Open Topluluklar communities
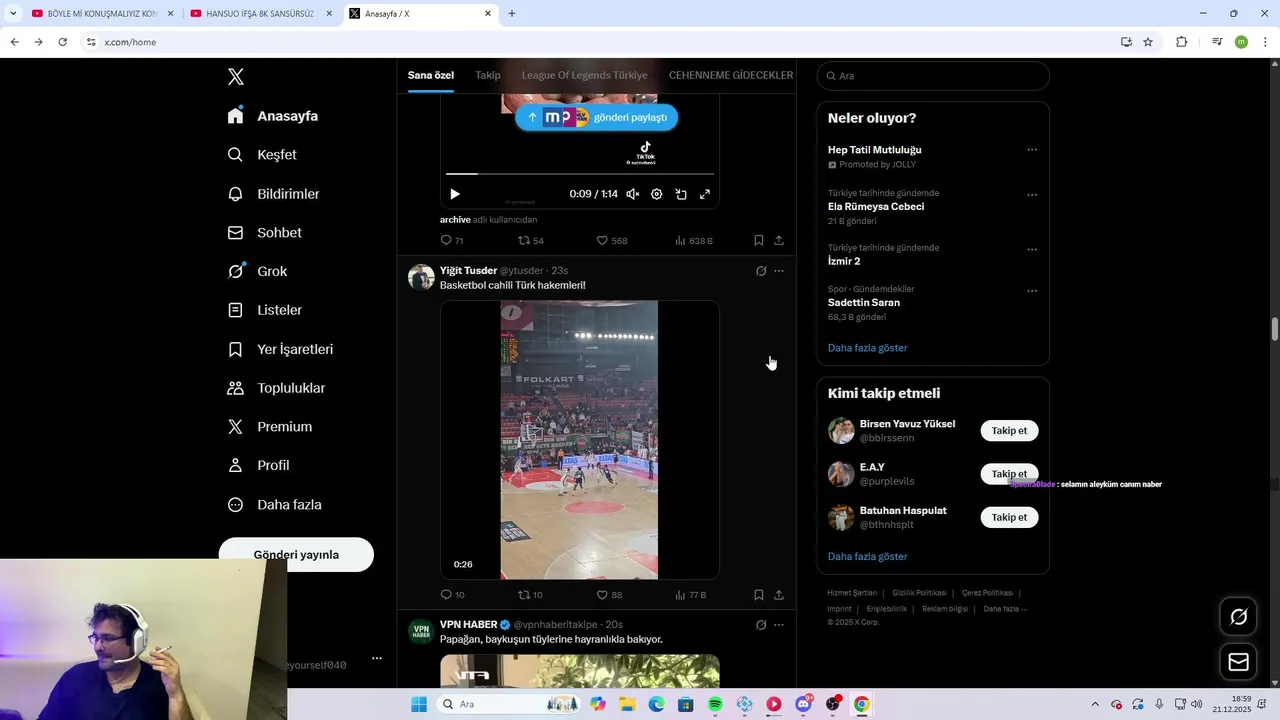Image resolution: width=1280 pixels, height=720 pixels. 276,388
